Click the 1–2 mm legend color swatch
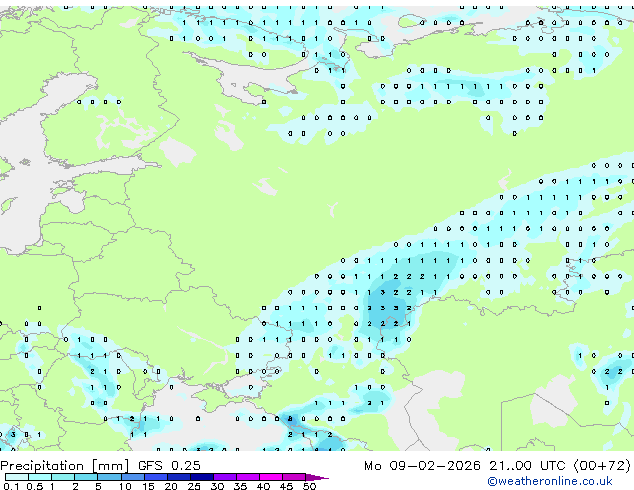 coord(63,477)
